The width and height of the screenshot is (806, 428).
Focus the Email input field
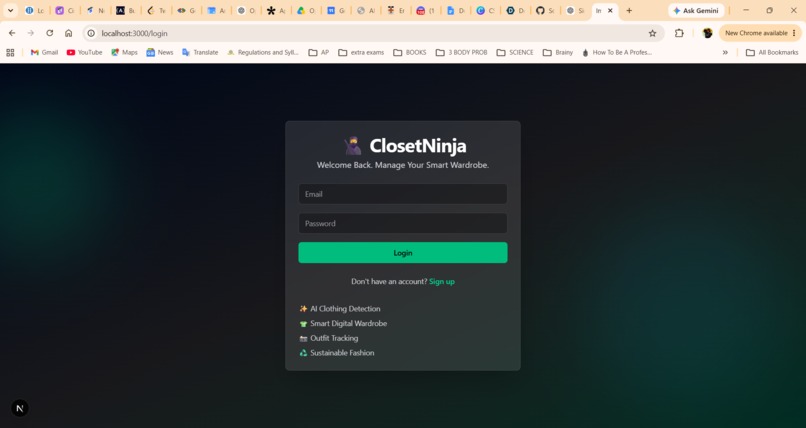tap(402, 194)
